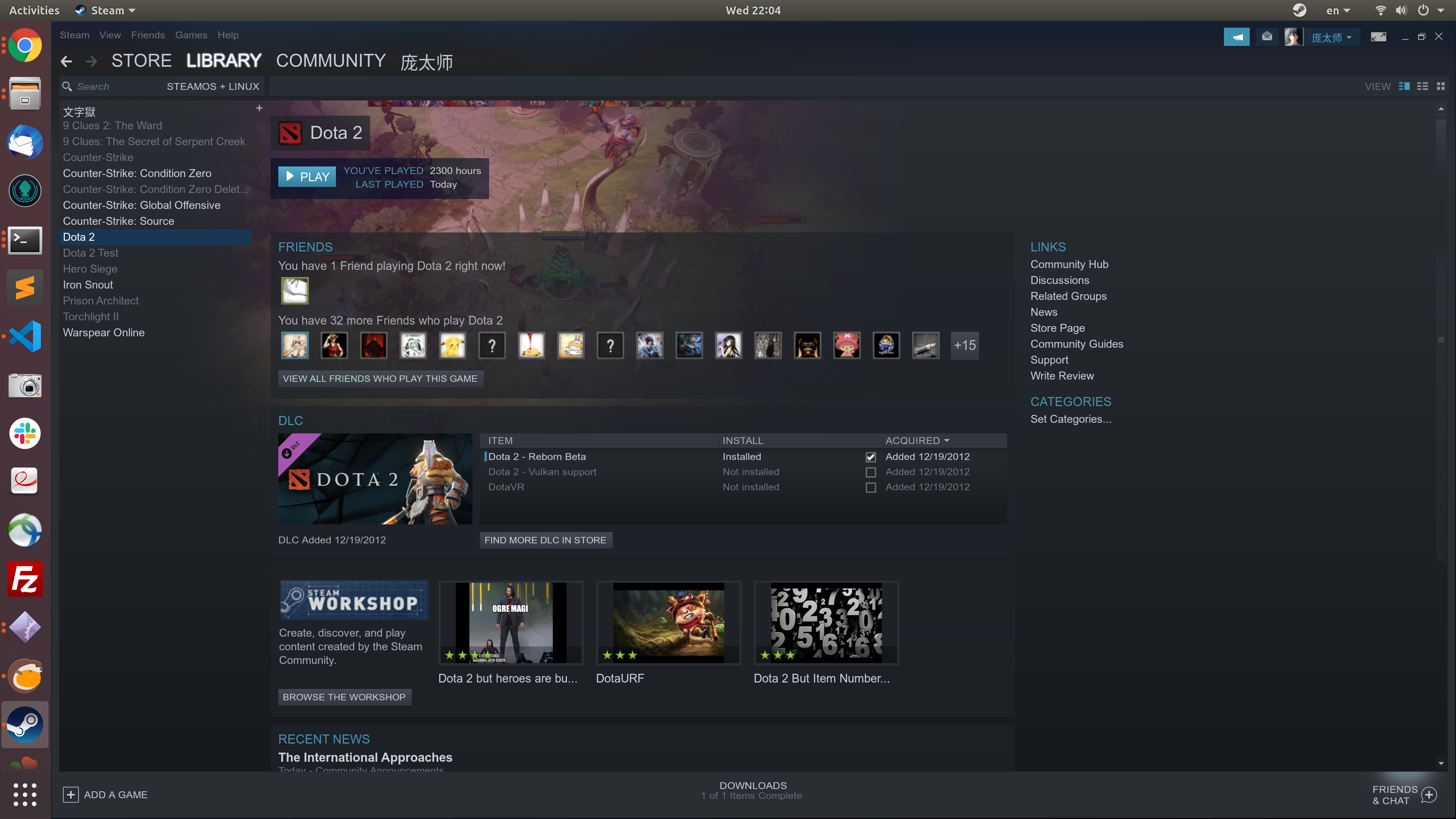1456x819 pixels.
Task: Click VIEW ALL FRIENDS WHO PLAY THIS GAME
Action: coord(380,378)
